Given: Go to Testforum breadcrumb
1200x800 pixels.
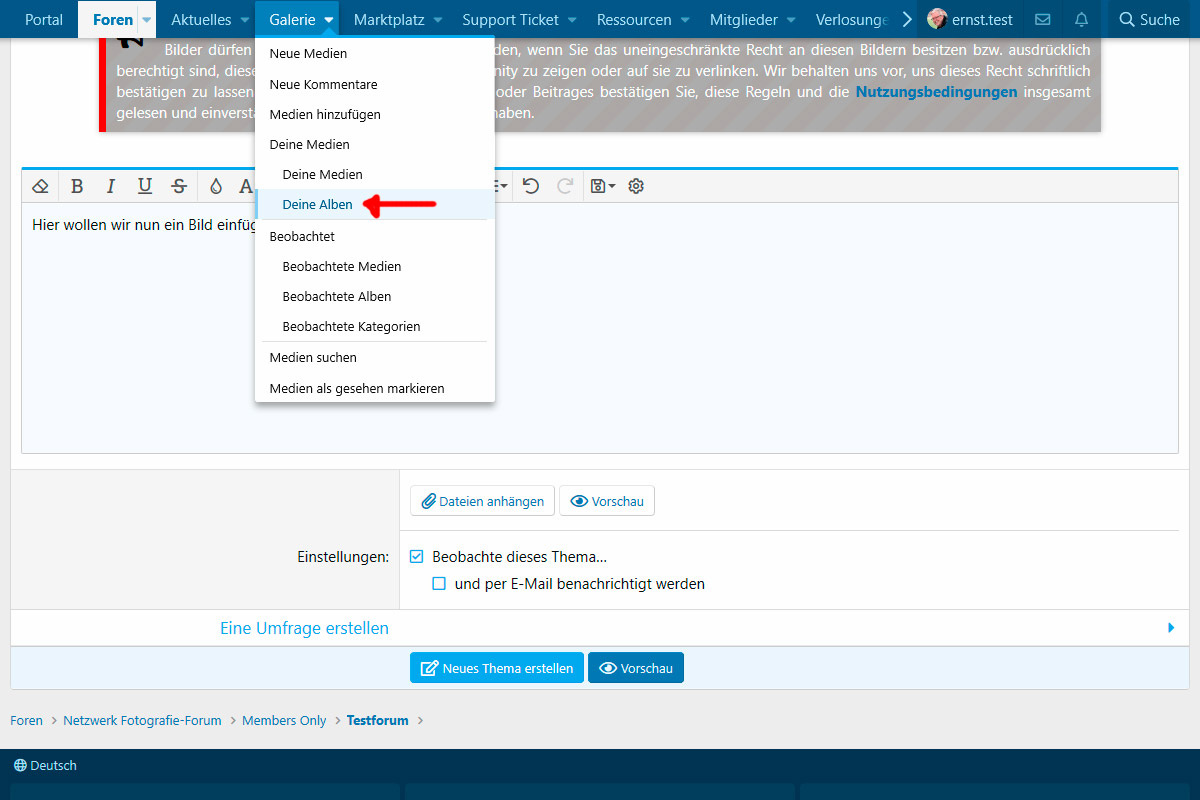Looking at the screenshot, I should tap(380, 720).
